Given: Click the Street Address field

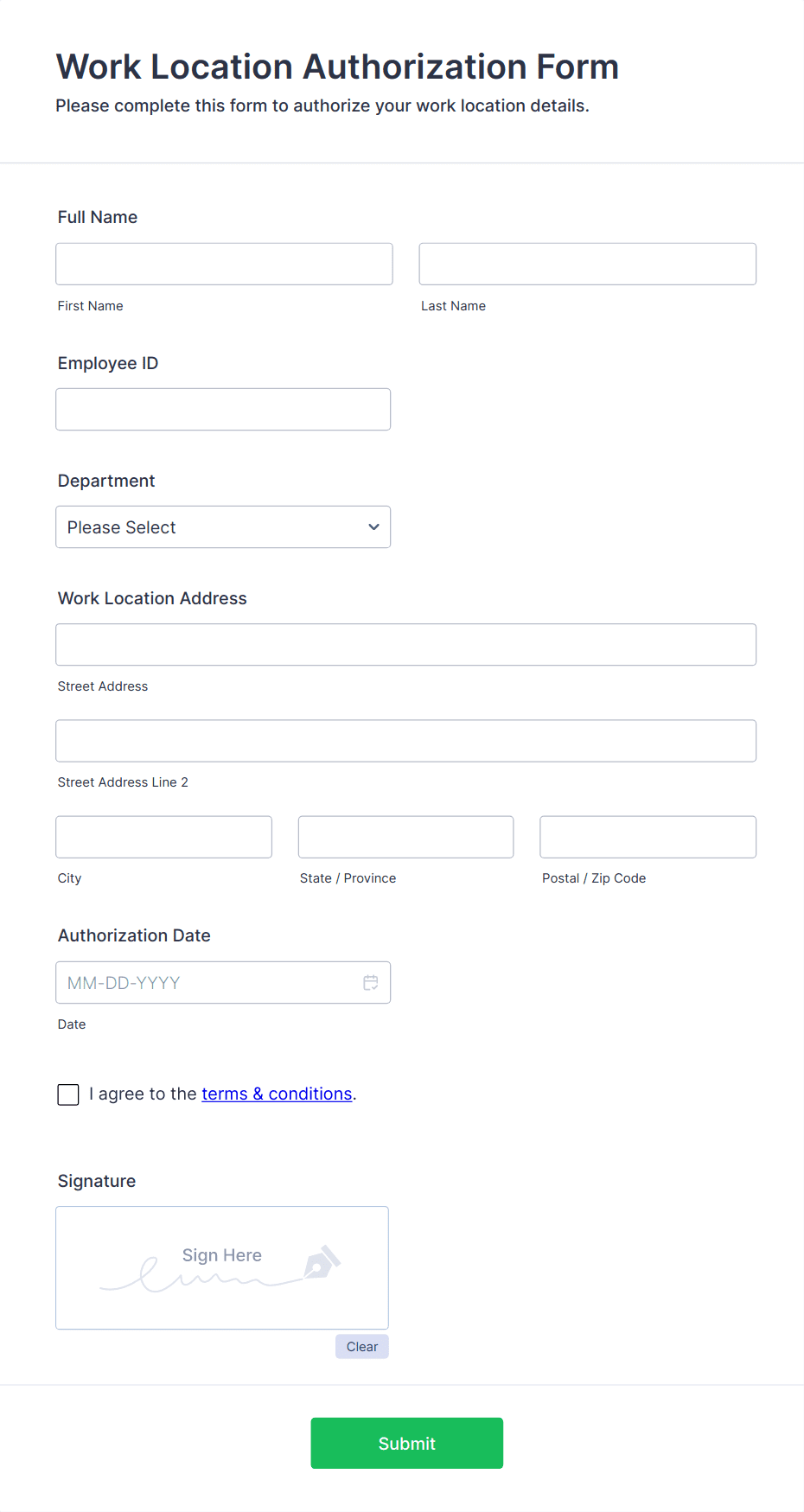Looking at the screenshot, I should pyautogui.click(x=405, y=644).
